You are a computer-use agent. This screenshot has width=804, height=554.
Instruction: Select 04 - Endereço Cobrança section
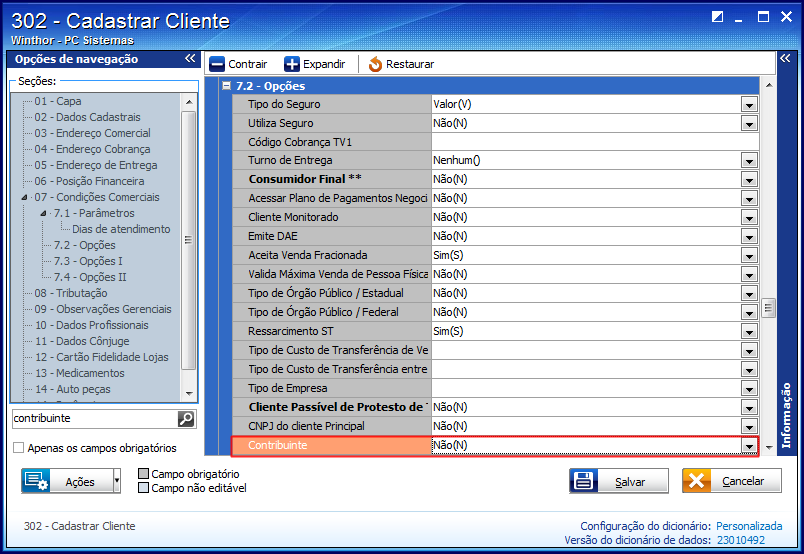click(92, 149)
